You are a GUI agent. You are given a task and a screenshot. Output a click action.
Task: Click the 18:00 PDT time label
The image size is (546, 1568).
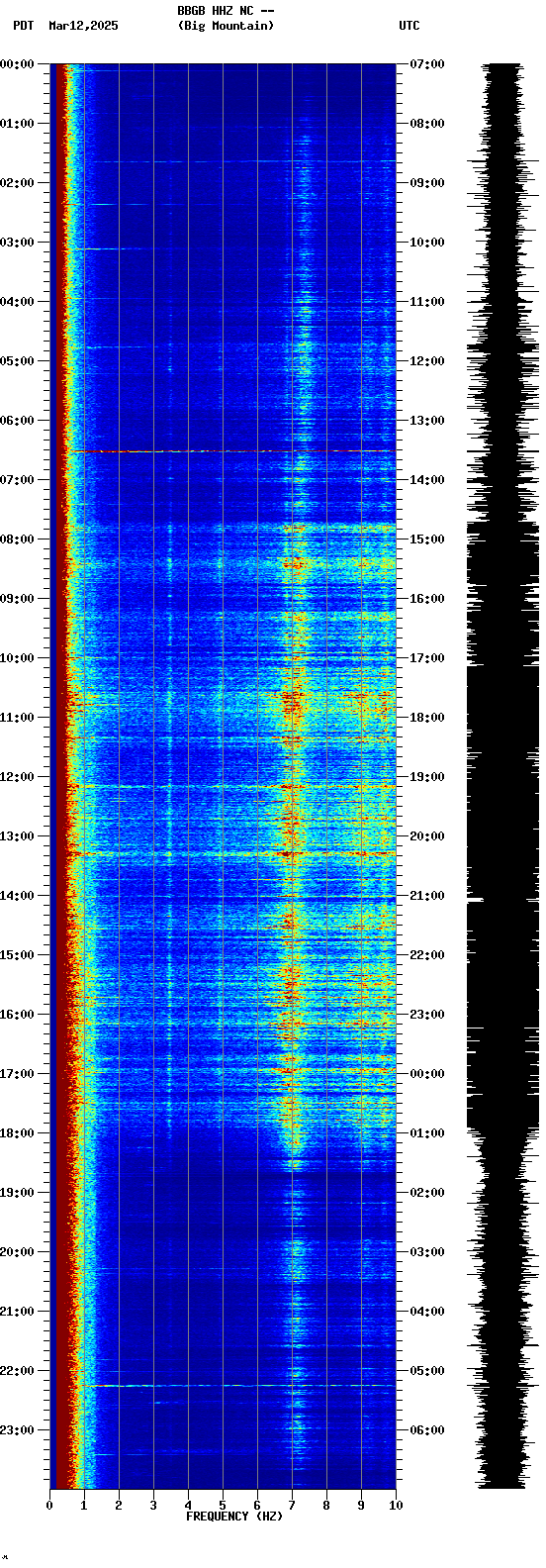[18, 1133]
